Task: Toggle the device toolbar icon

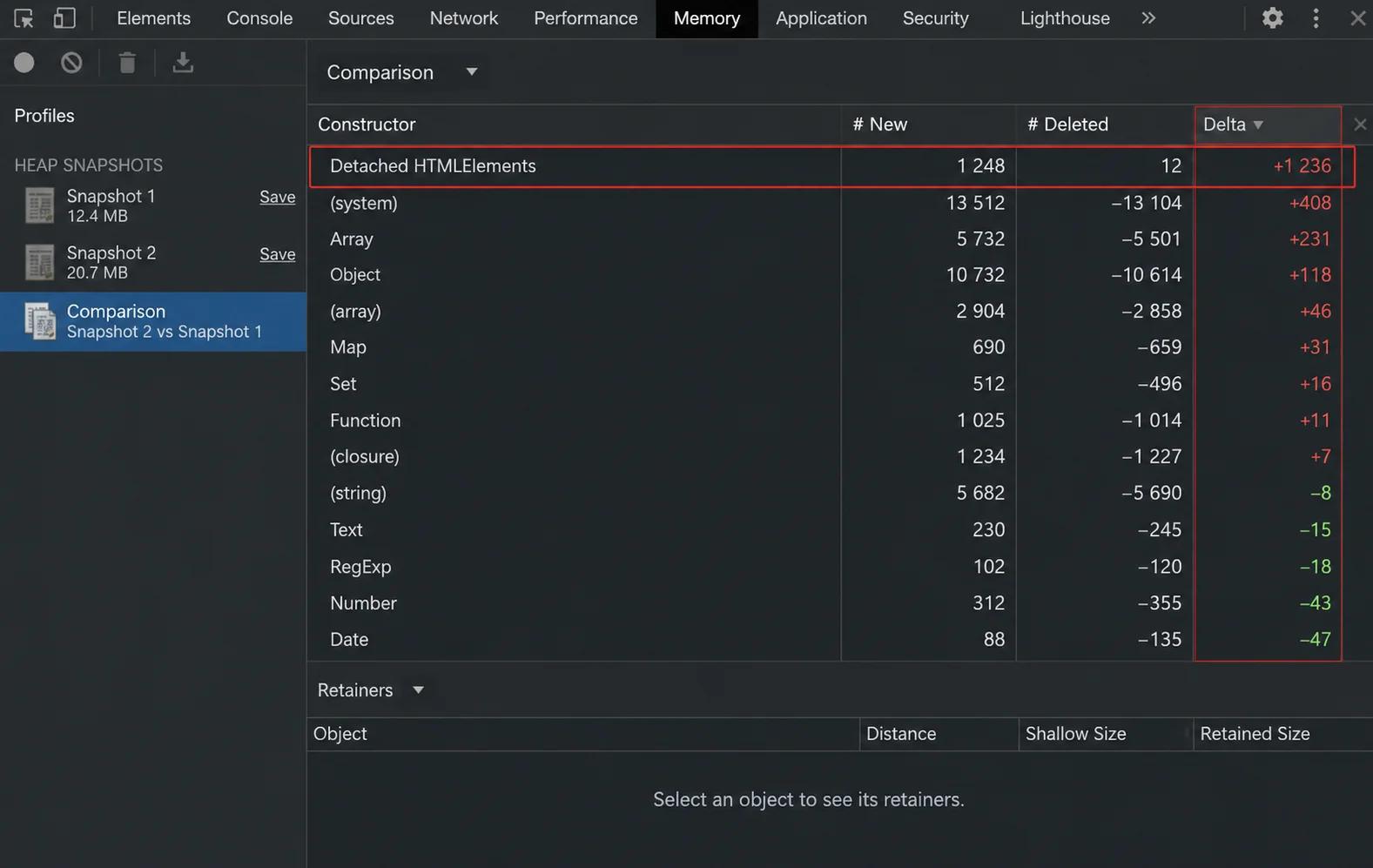Action: pos(64,18)
